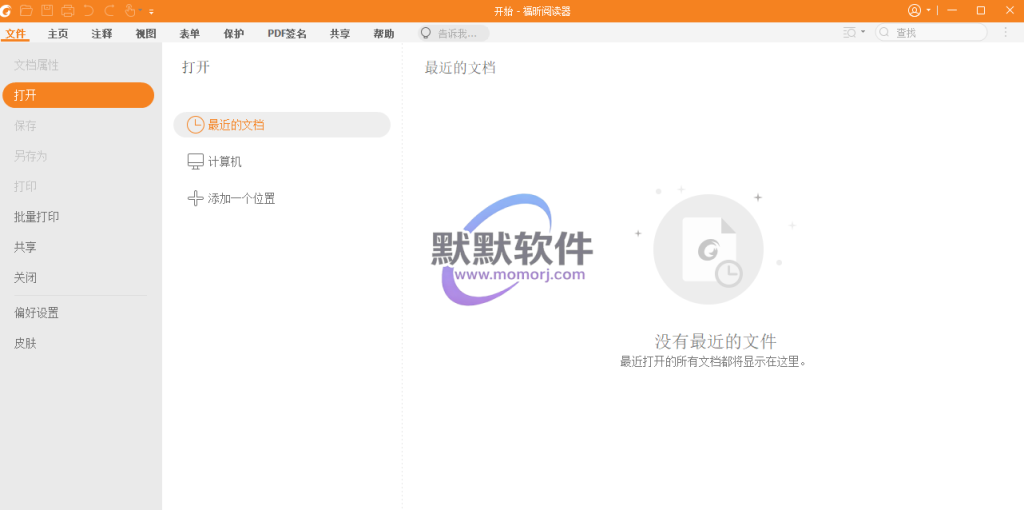The height and width of the screenshot is (510, 1024).
Task: Open the 主页 ribbon tab
Action: [x=58, y=33]
